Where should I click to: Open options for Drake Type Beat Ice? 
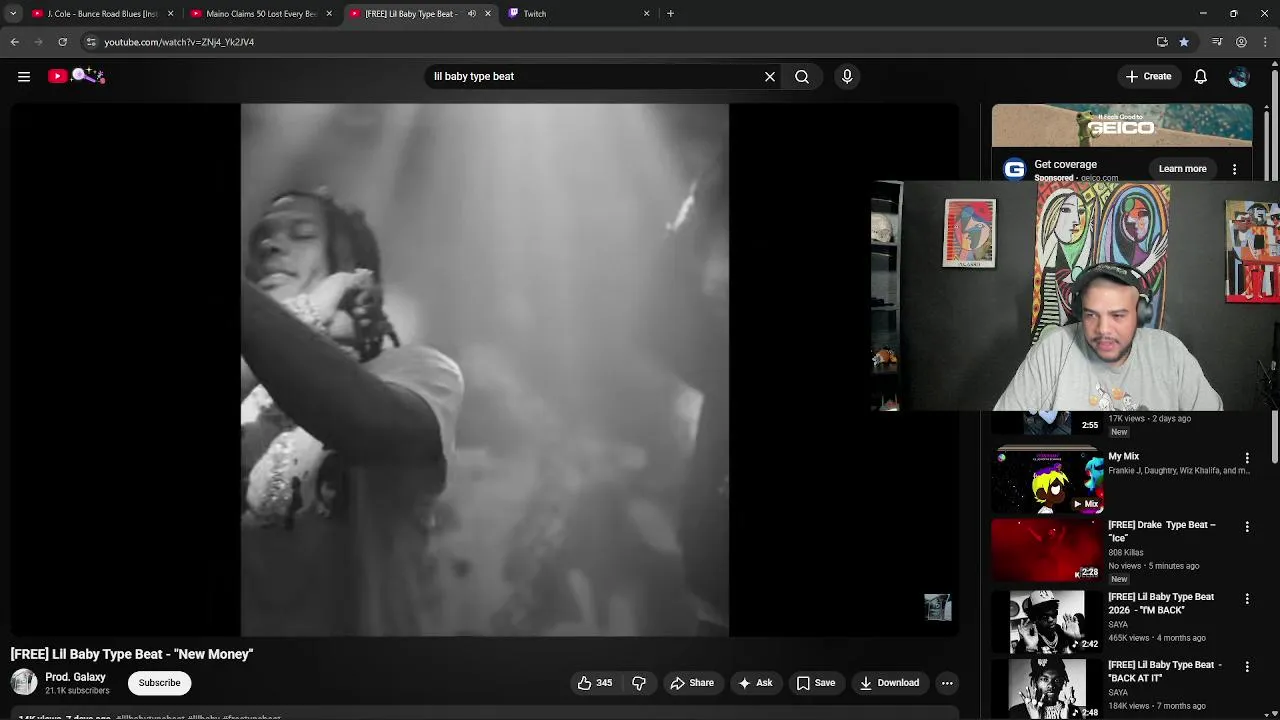[1247, 527]
